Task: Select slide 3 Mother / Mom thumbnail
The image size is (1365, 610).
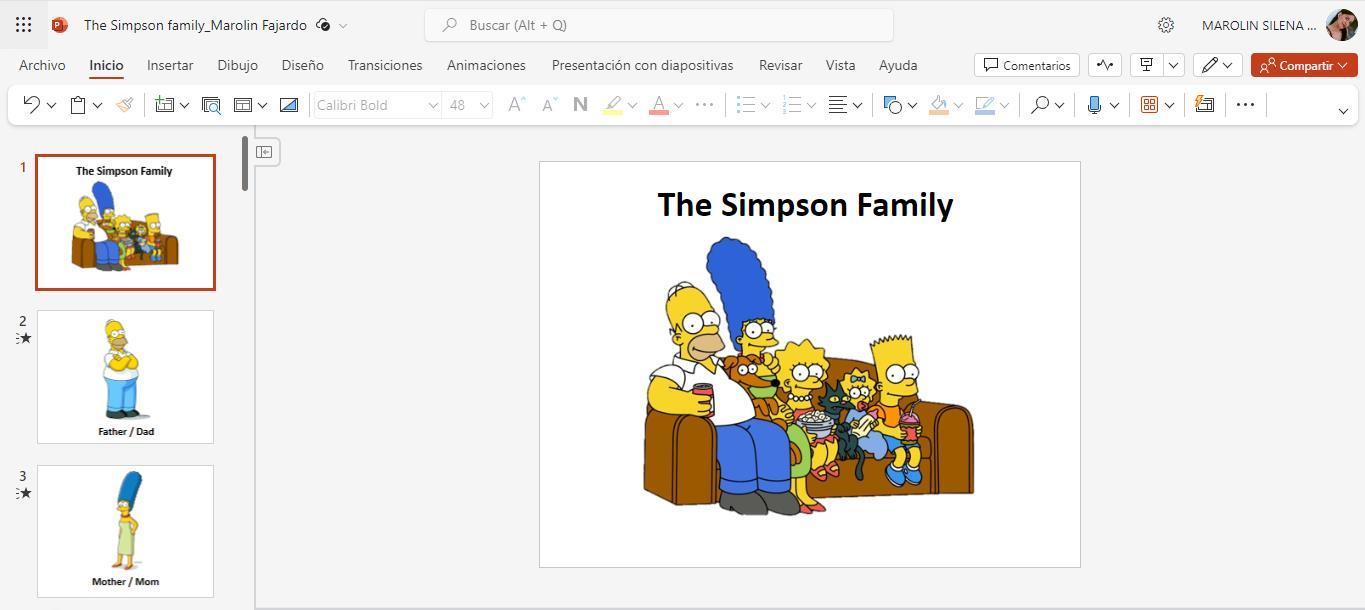Action: click(125, 531)
